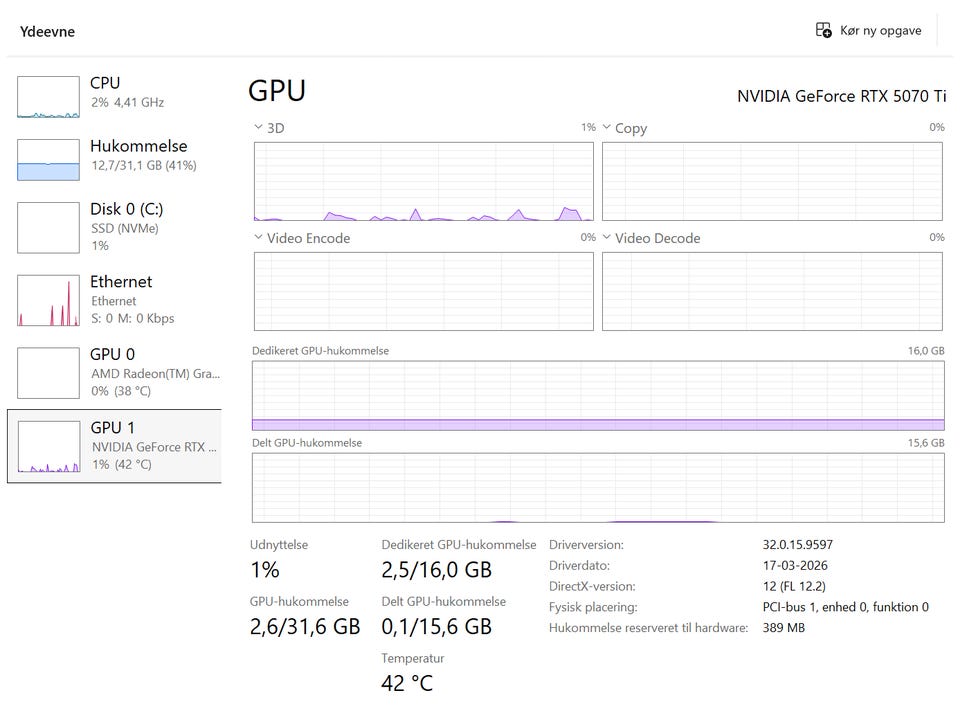Click the Video Decode graph area
The image size is (960, 711).
[x=771, y=291]
